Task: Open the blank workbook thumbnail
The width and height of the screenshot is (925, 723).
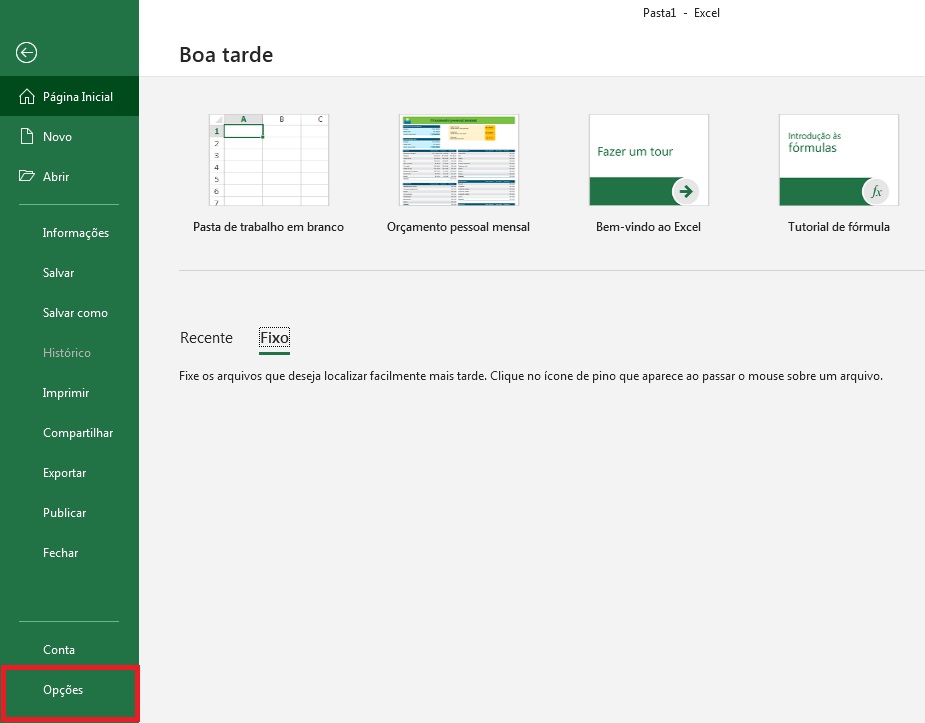Action: 269,160
